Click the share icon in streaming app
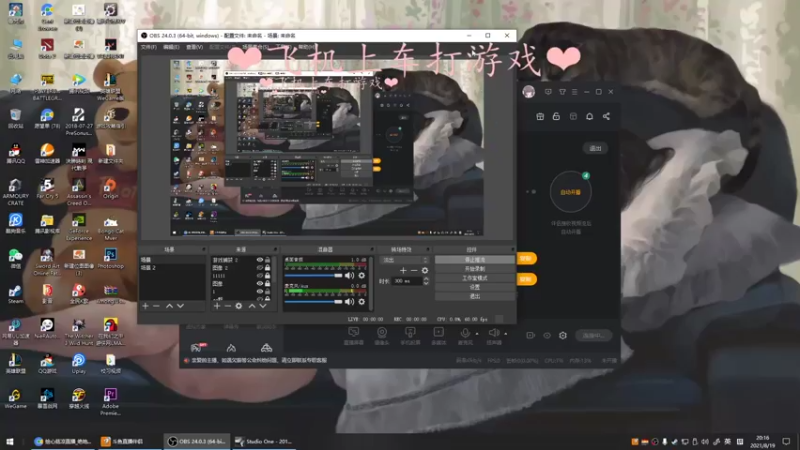The width and height of the screenshot is (800, 450). [606, 116]
